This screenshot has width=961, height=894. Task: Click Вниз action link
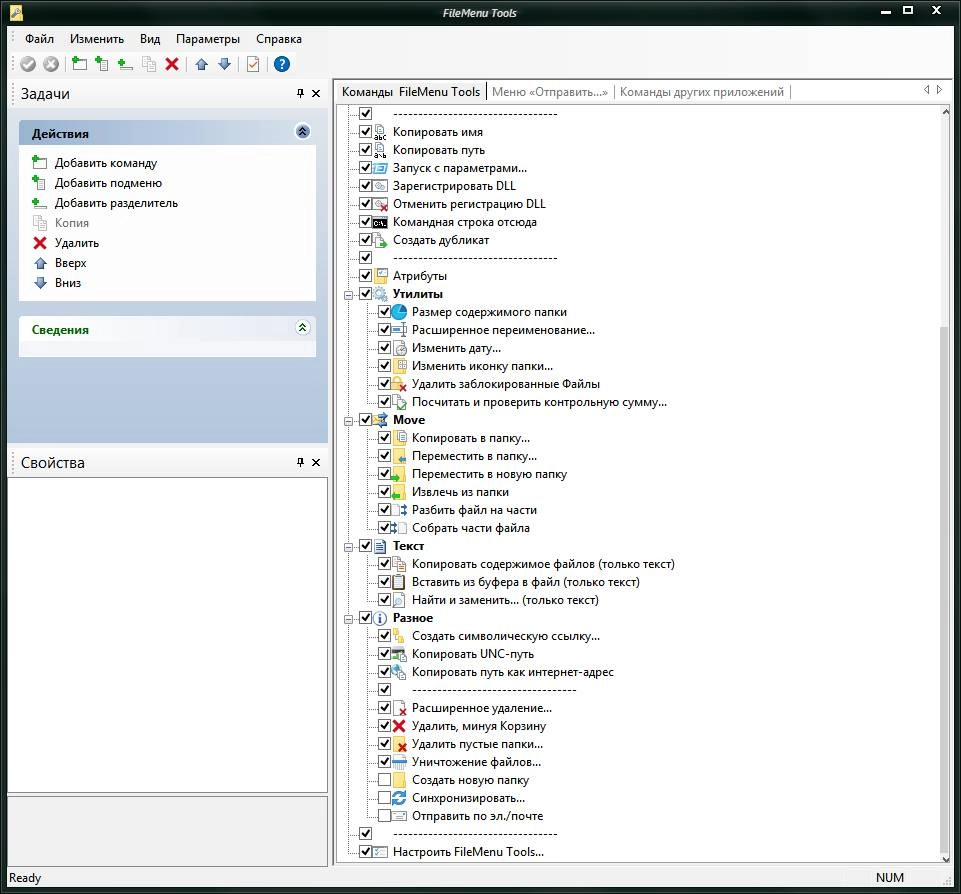68,283
